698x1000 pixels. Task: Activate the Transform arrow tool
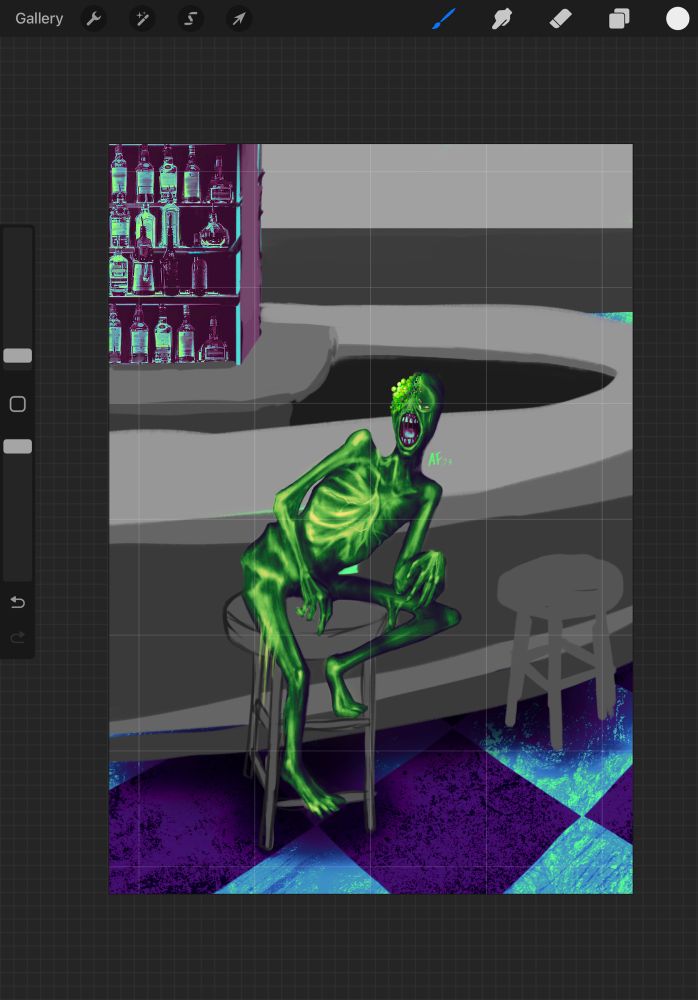coord(239,19)
